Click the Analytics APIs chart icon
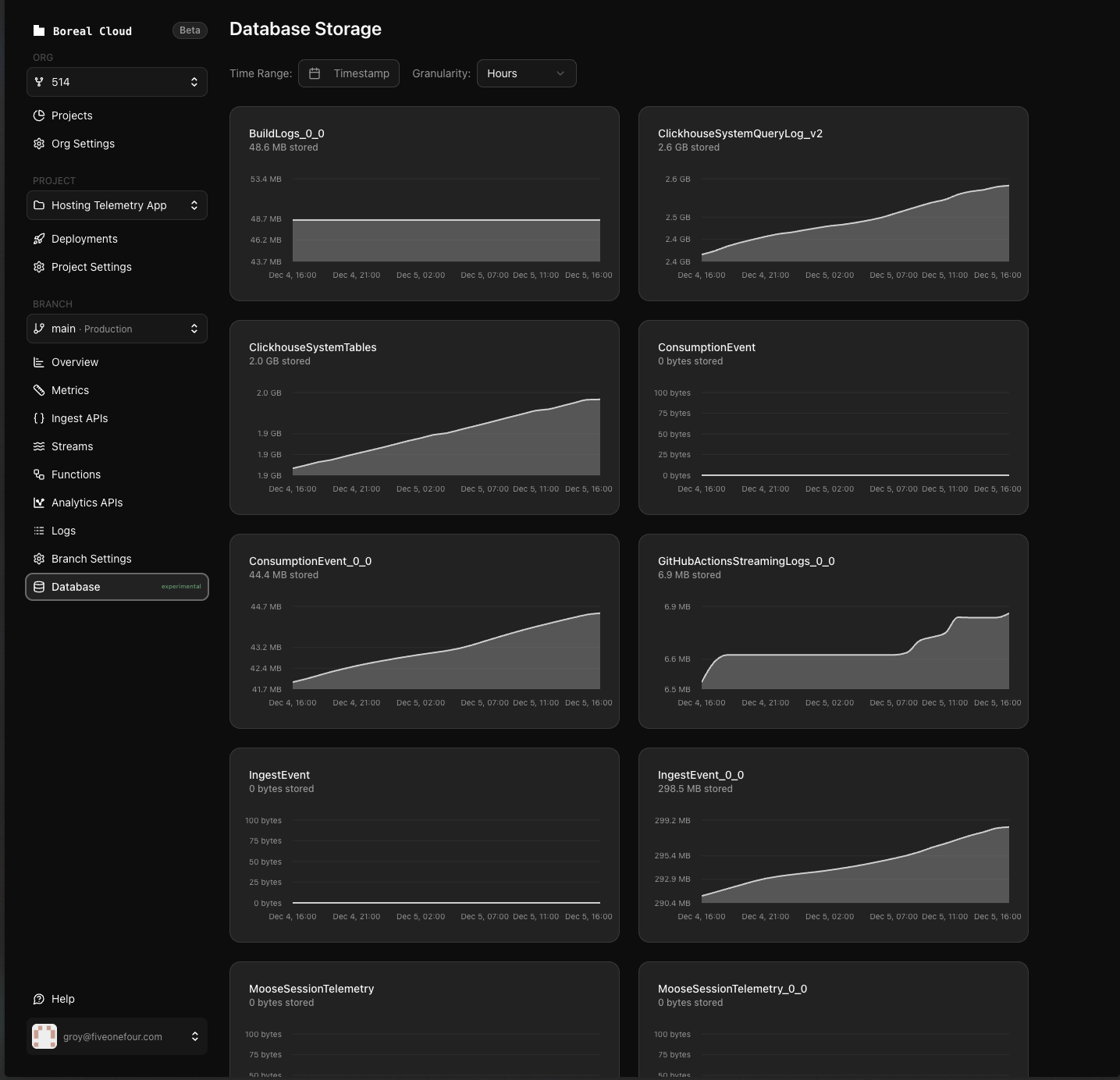The width and height of the screenshot is (1120, 1080). [x=39, y=503]
